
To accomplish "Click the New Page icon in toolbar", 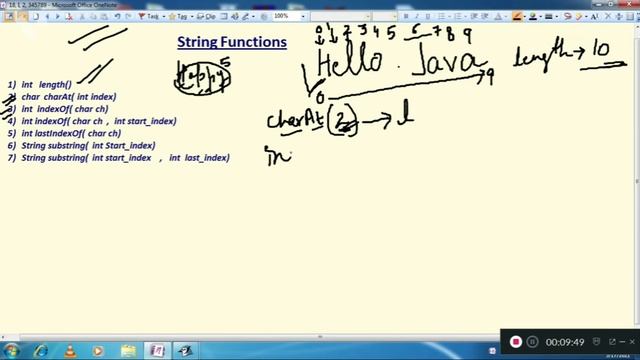I will (36, 16).
